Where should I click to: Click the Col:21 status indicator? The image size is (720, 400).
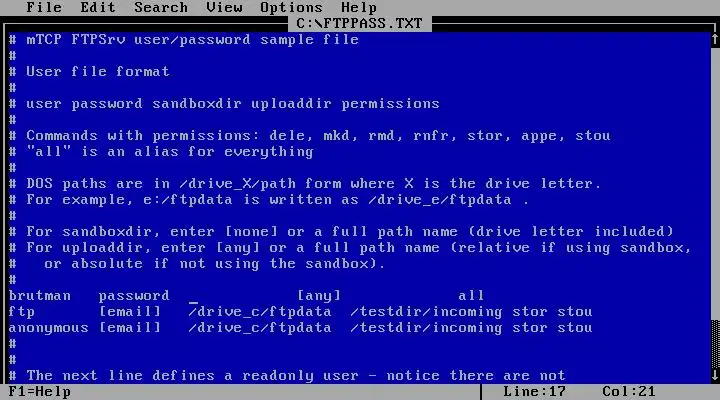629,392
